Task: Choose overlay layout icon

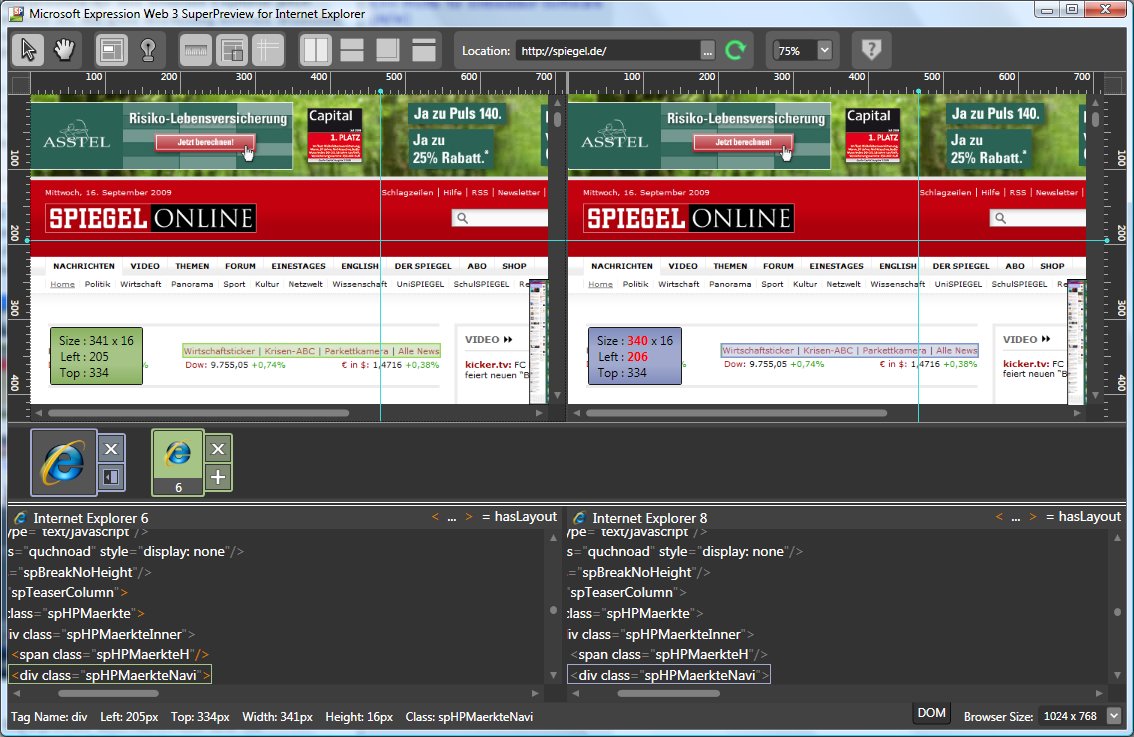Action: (x=388, y=50)
